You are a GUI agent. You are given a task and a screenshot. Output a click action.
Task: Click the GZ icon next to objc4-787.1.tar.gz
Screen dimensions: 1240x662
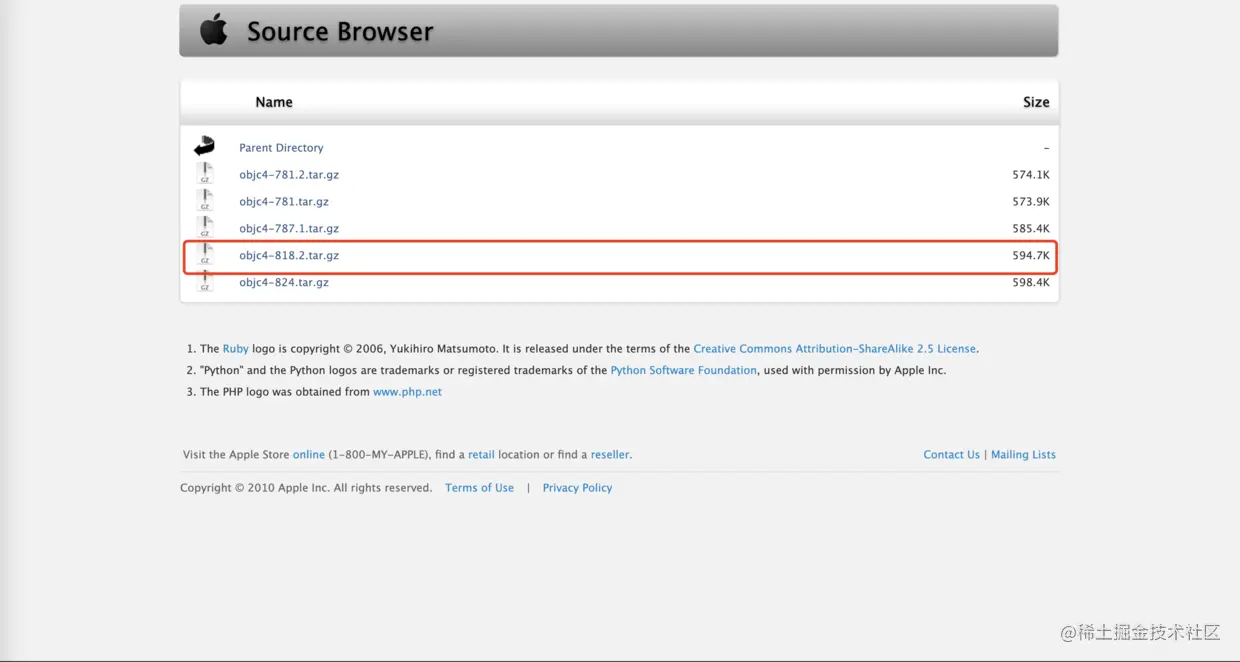[x=204, y=226]
